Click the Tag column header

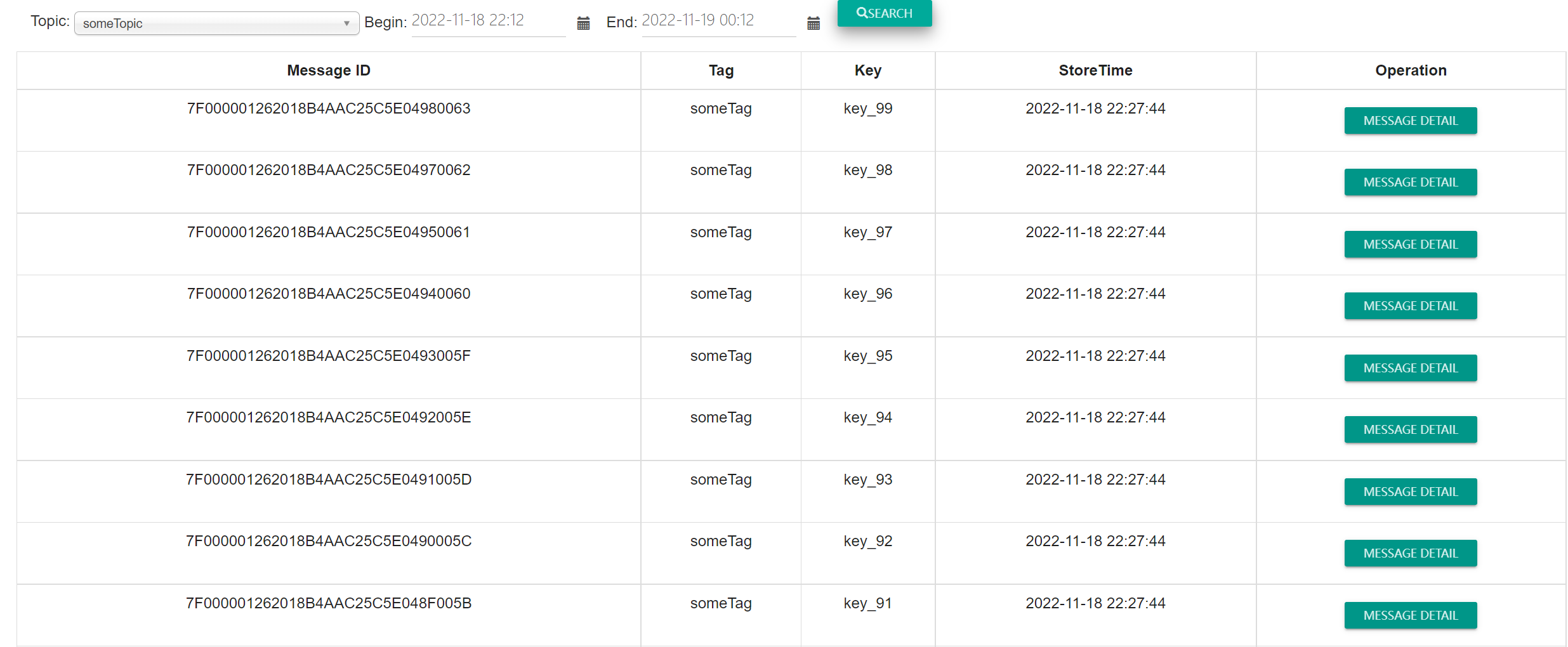tap(721, 70)
